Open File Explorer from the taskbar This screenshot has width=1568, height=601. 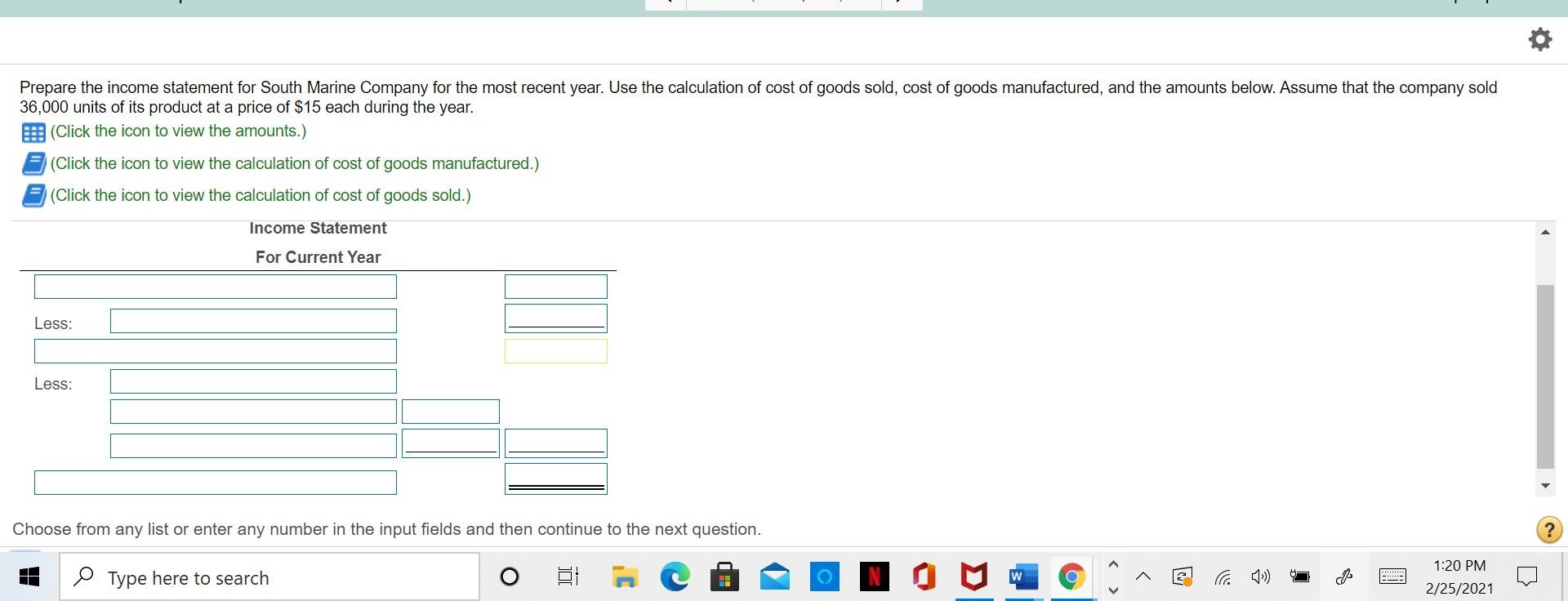[626, 577]
